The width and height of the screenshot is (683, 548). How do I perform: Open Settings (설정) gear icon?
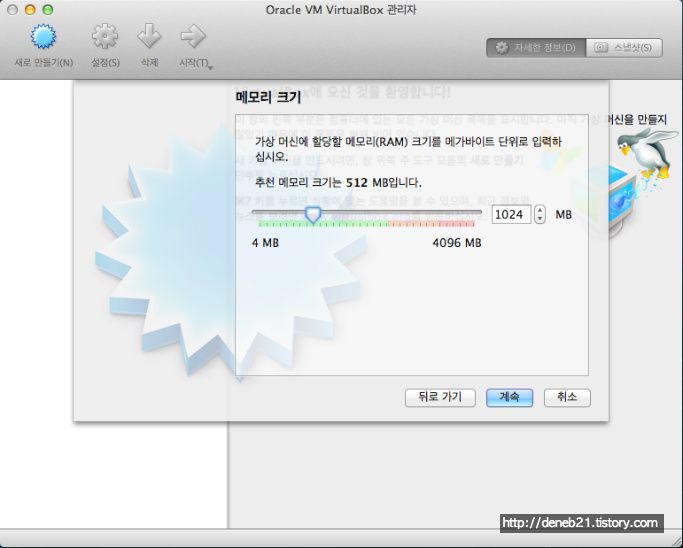105,36
